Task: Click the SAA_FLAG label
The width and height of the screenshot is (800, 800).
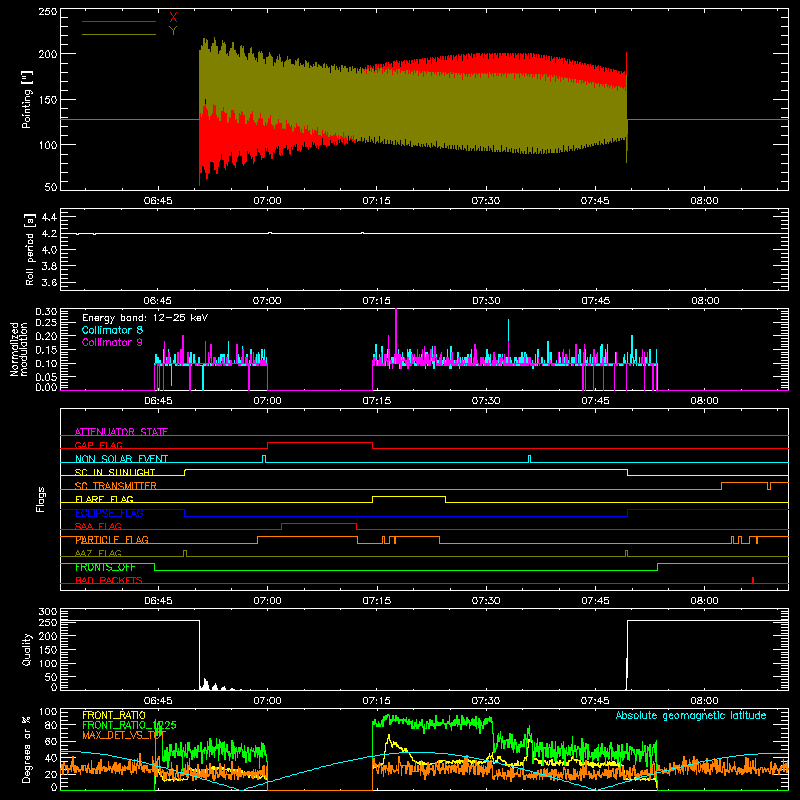Action: (98, 526)
